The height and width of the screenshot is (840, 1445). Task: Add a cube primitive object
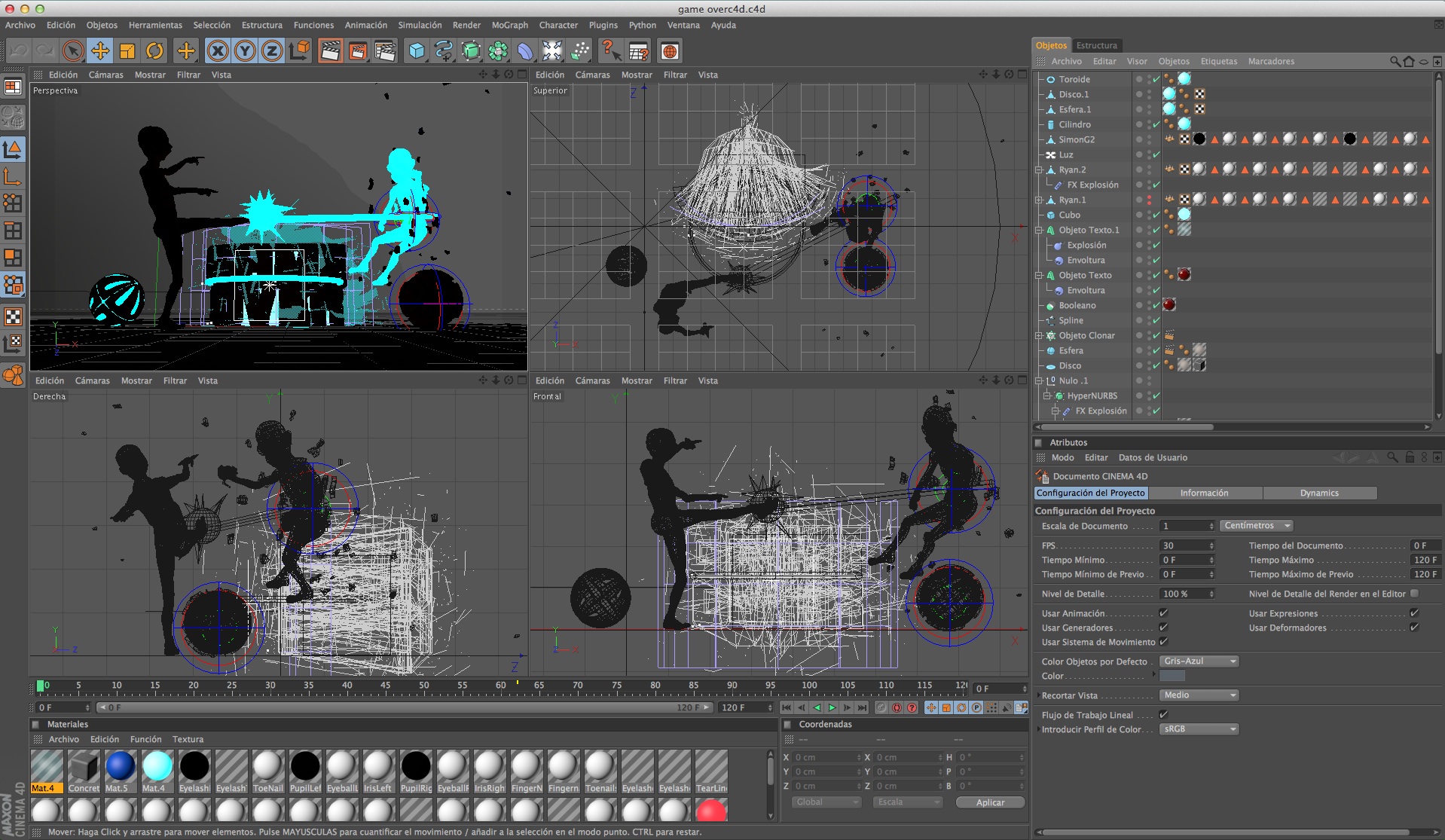[x=417, y=51]
